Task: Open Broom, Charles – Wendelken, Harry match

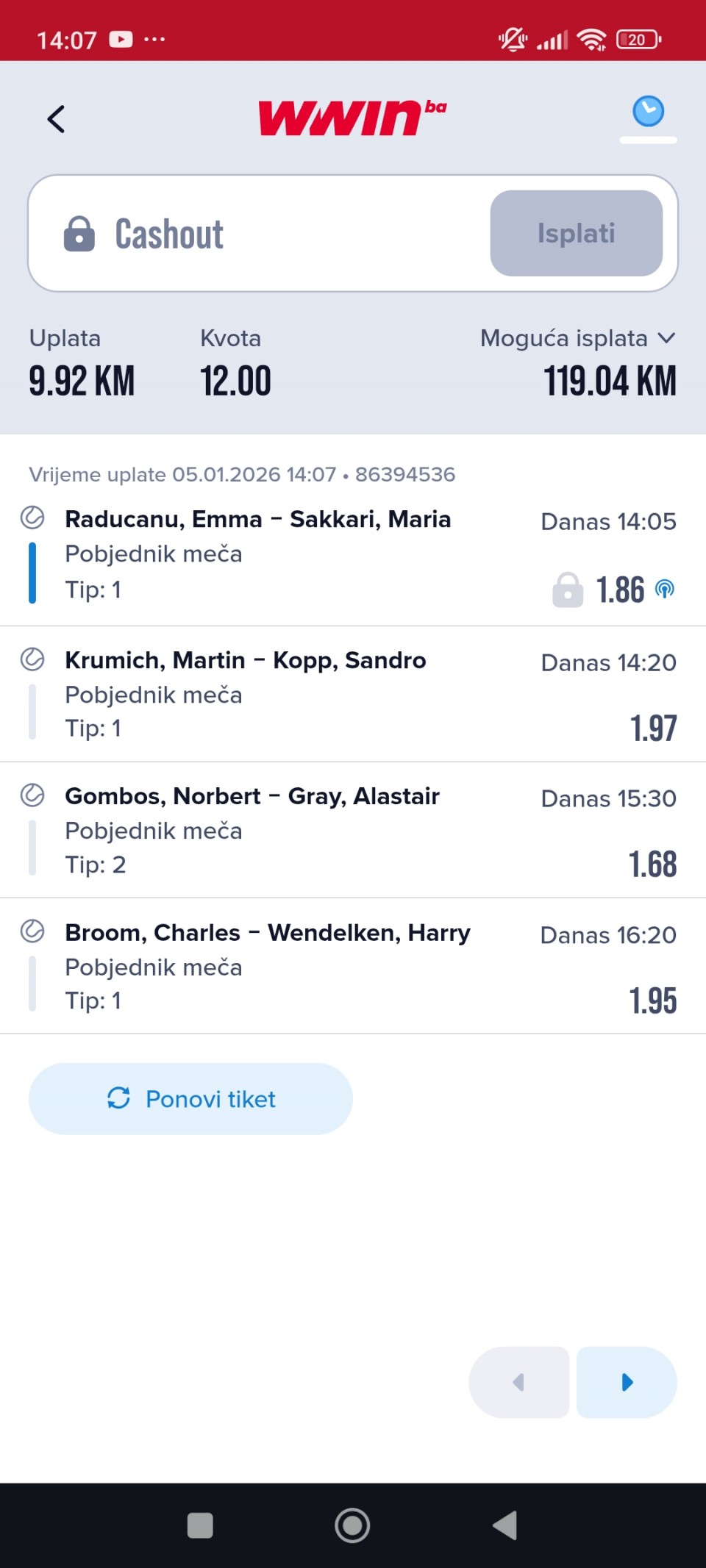Action: pos(268,933)
